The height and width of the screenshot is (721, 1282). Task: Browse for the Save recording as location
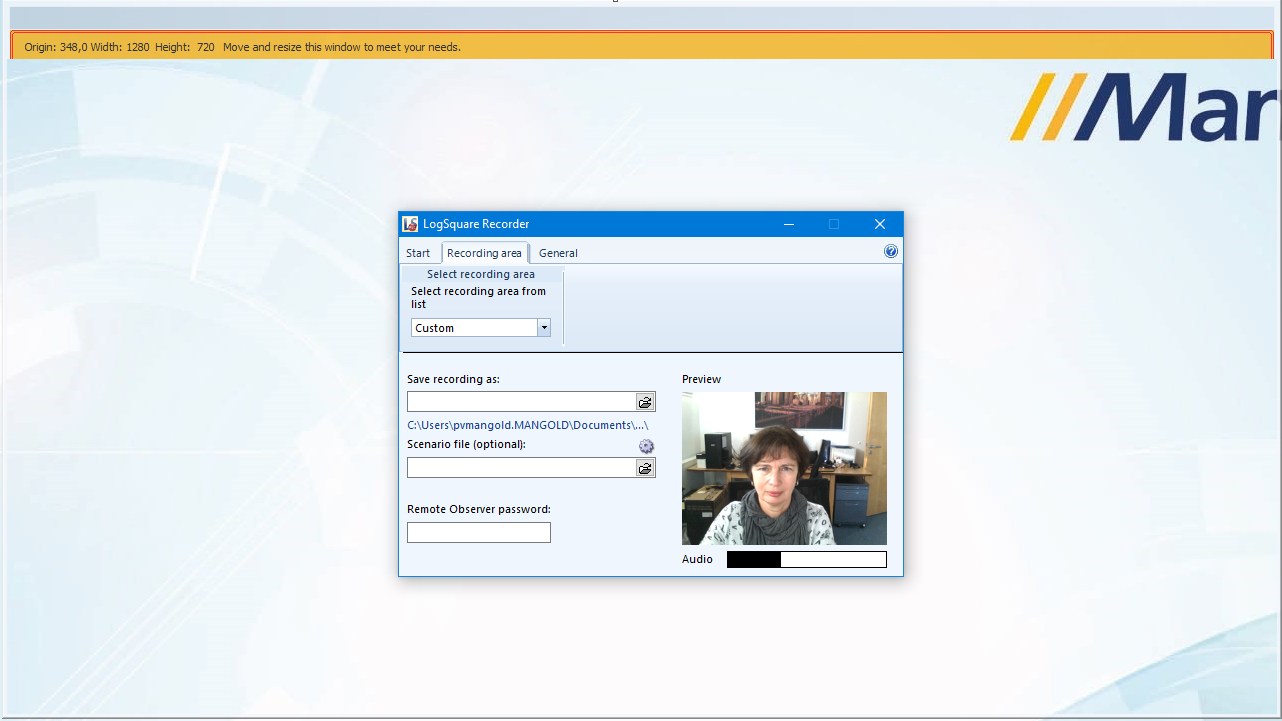(x=645, y=402)
